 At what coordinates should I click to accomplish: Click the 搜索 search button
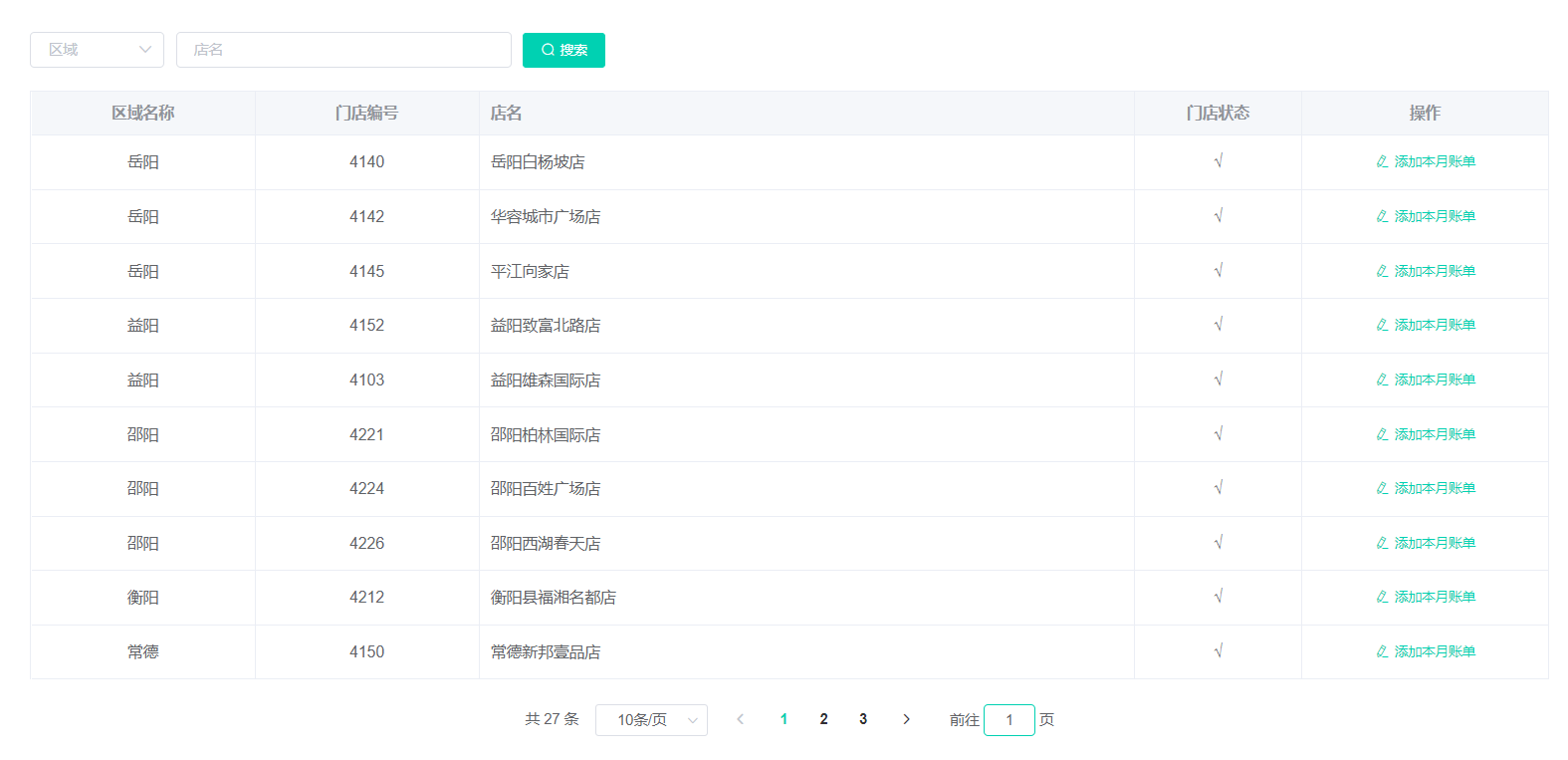click(563, 50)
